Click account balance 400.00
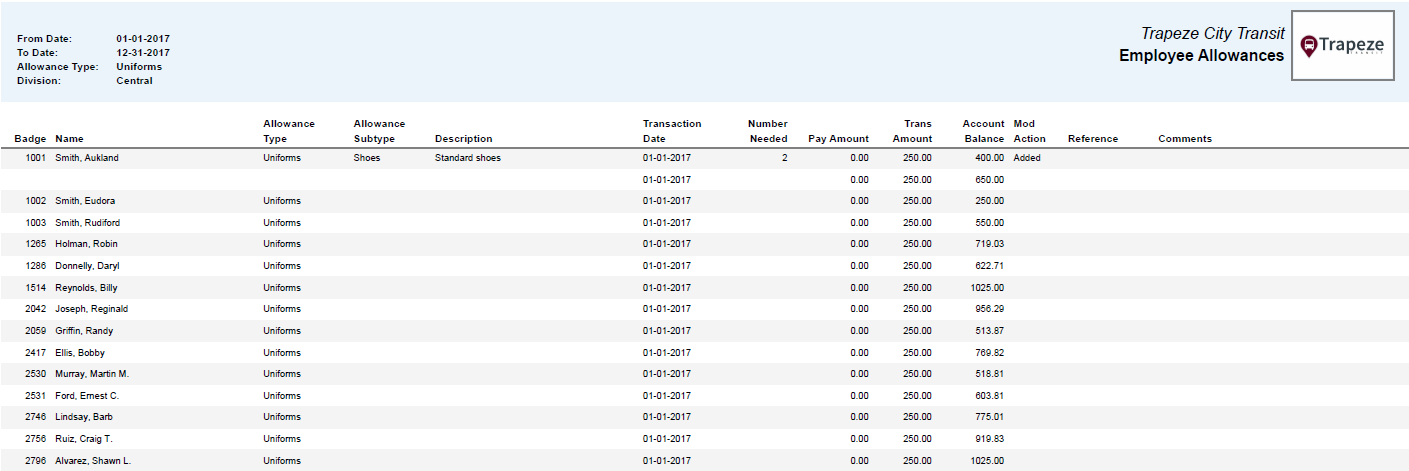 coord(990,158)
